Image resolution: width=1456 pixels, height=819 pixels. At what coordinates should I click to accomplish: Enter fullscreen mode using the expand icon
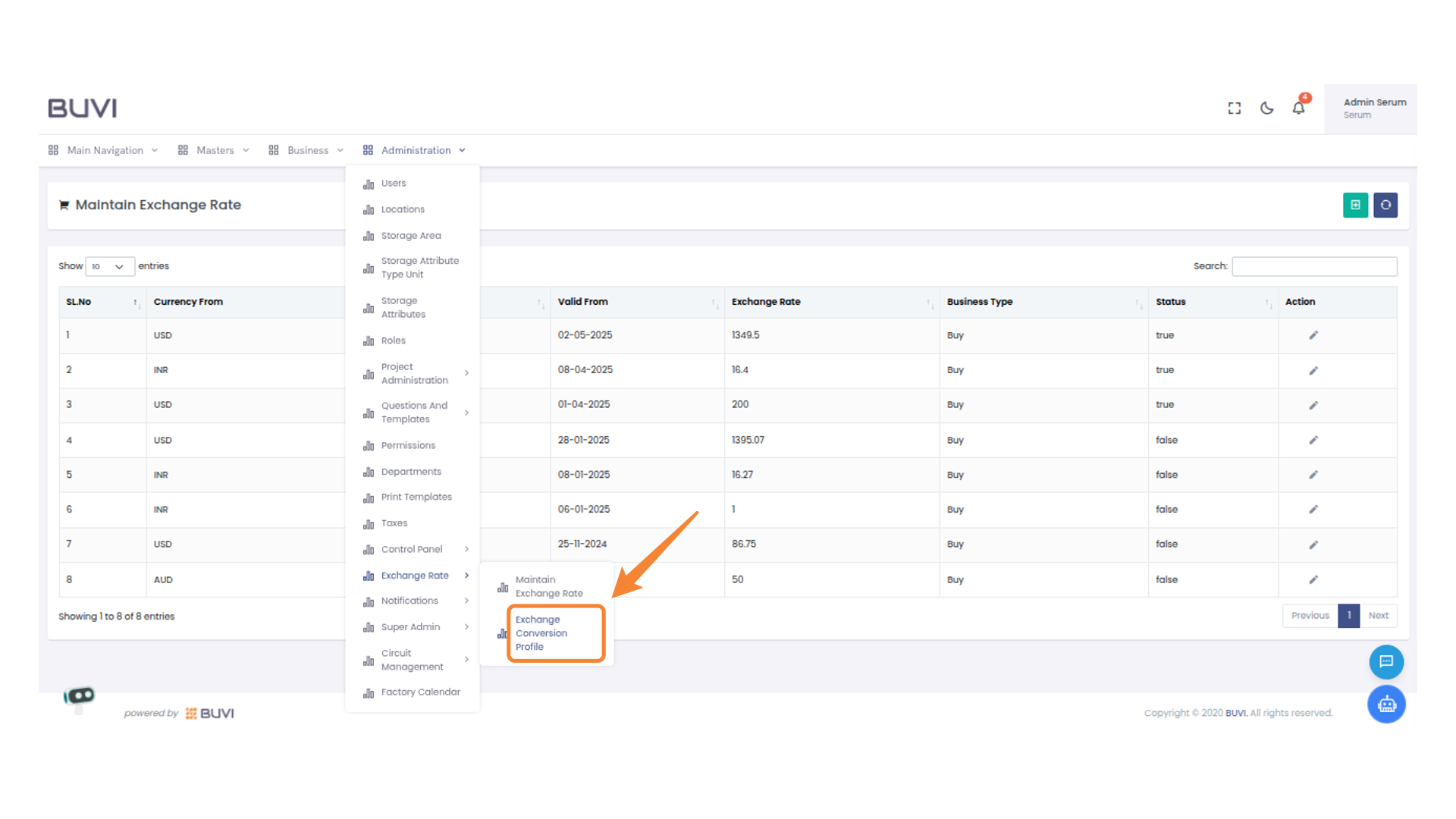coord(1234,108)
